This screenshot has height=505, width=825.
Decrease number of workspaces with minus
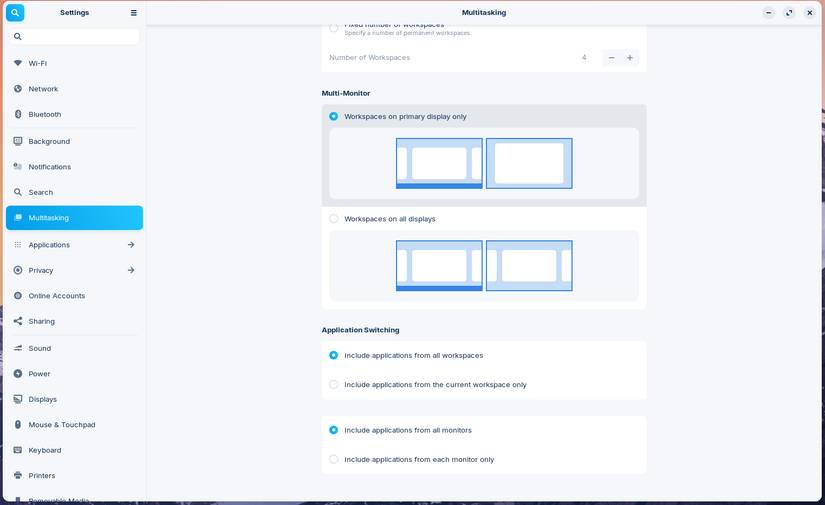click(x=611, y=58)
